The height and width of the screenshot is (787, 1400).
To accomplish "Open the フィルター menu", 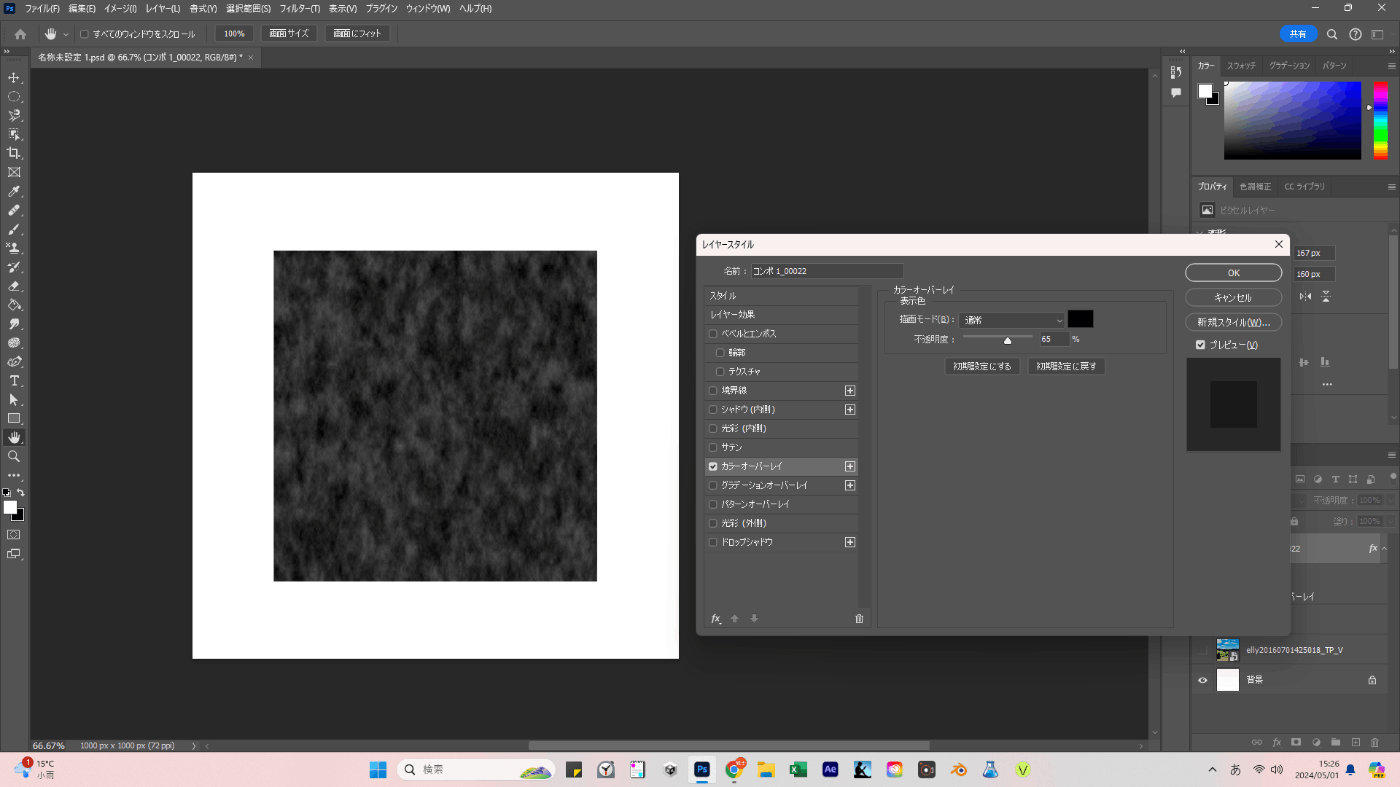I will pyautogui.click(x=300, y=8).
